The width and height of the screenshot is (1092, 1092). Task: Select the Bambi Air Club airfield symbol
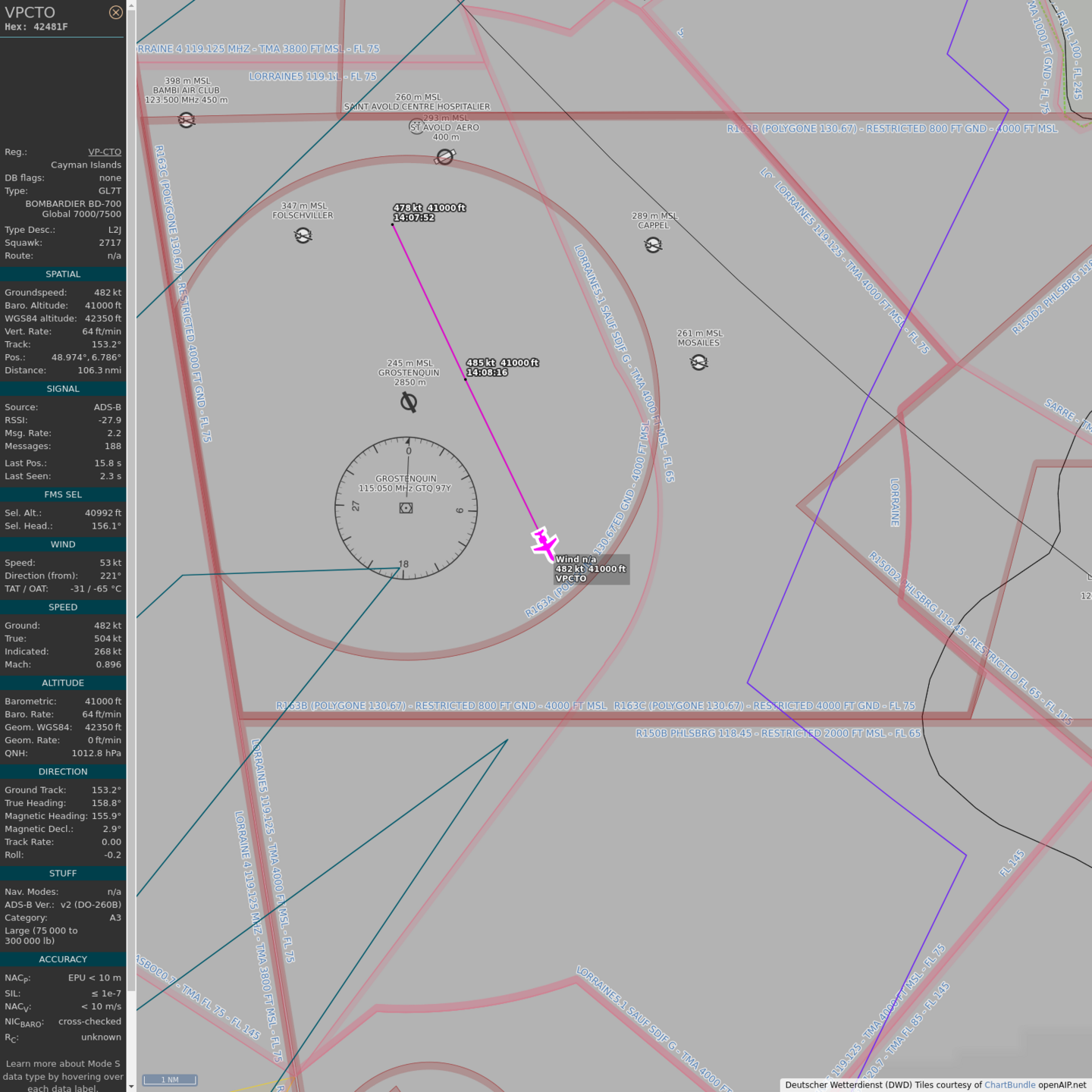pos(187,120)
